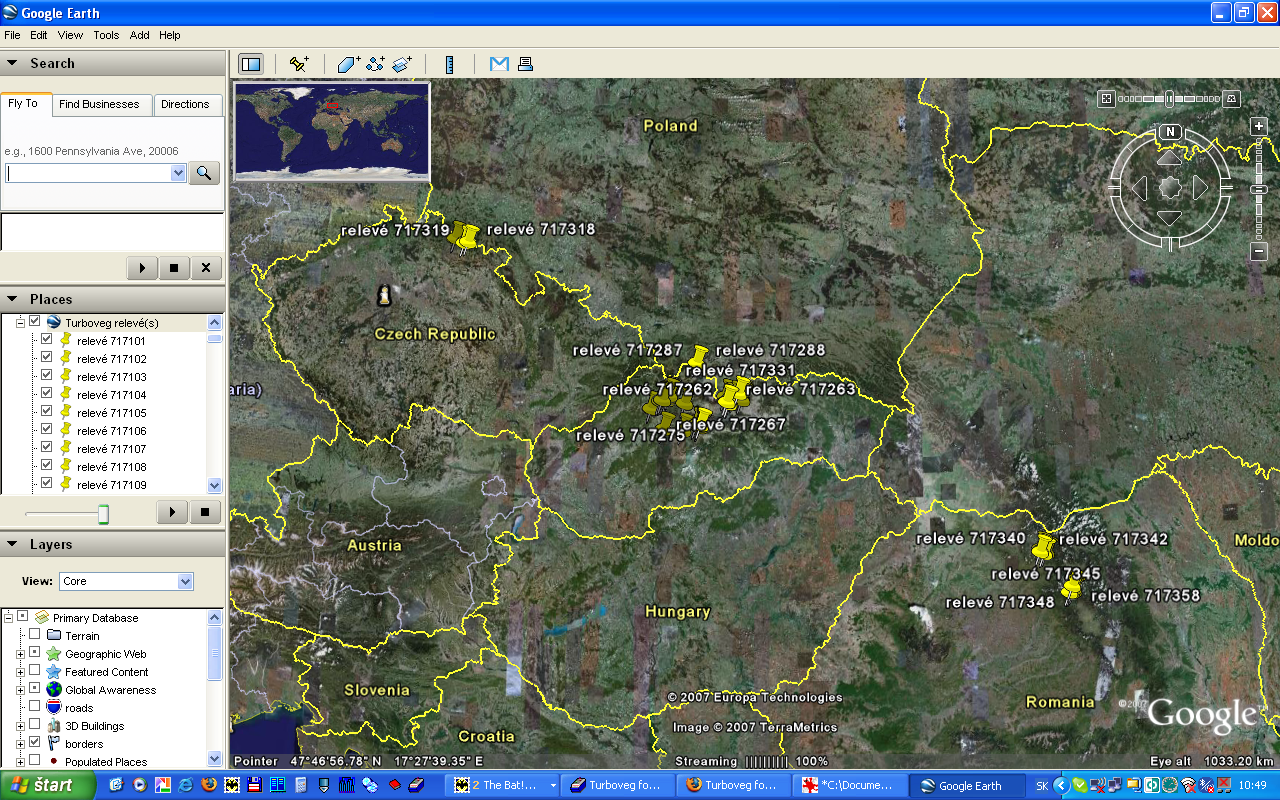Select the Add Polygon tool

349,64
